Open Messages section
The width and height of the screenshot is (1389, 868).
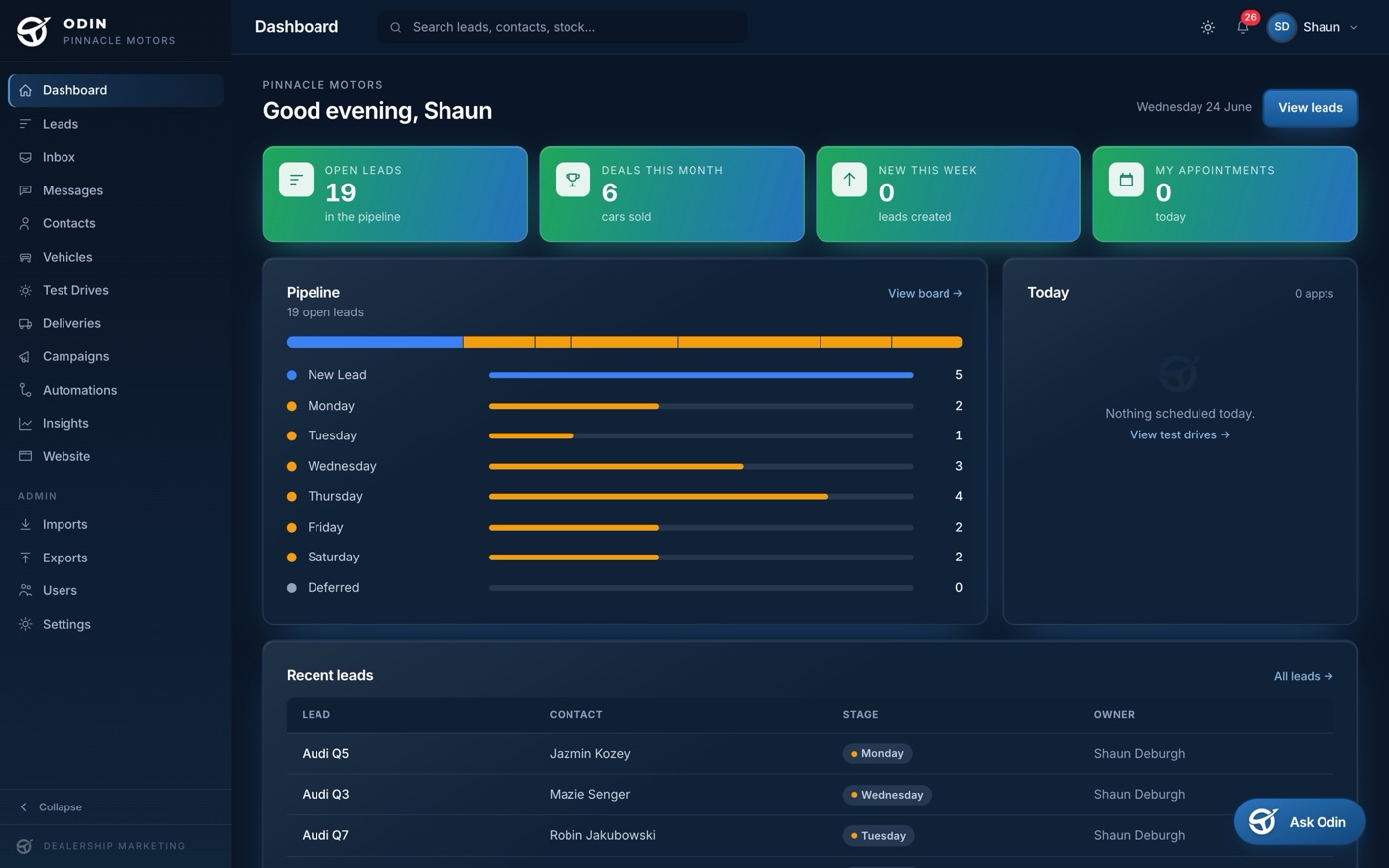coord(116,190)
